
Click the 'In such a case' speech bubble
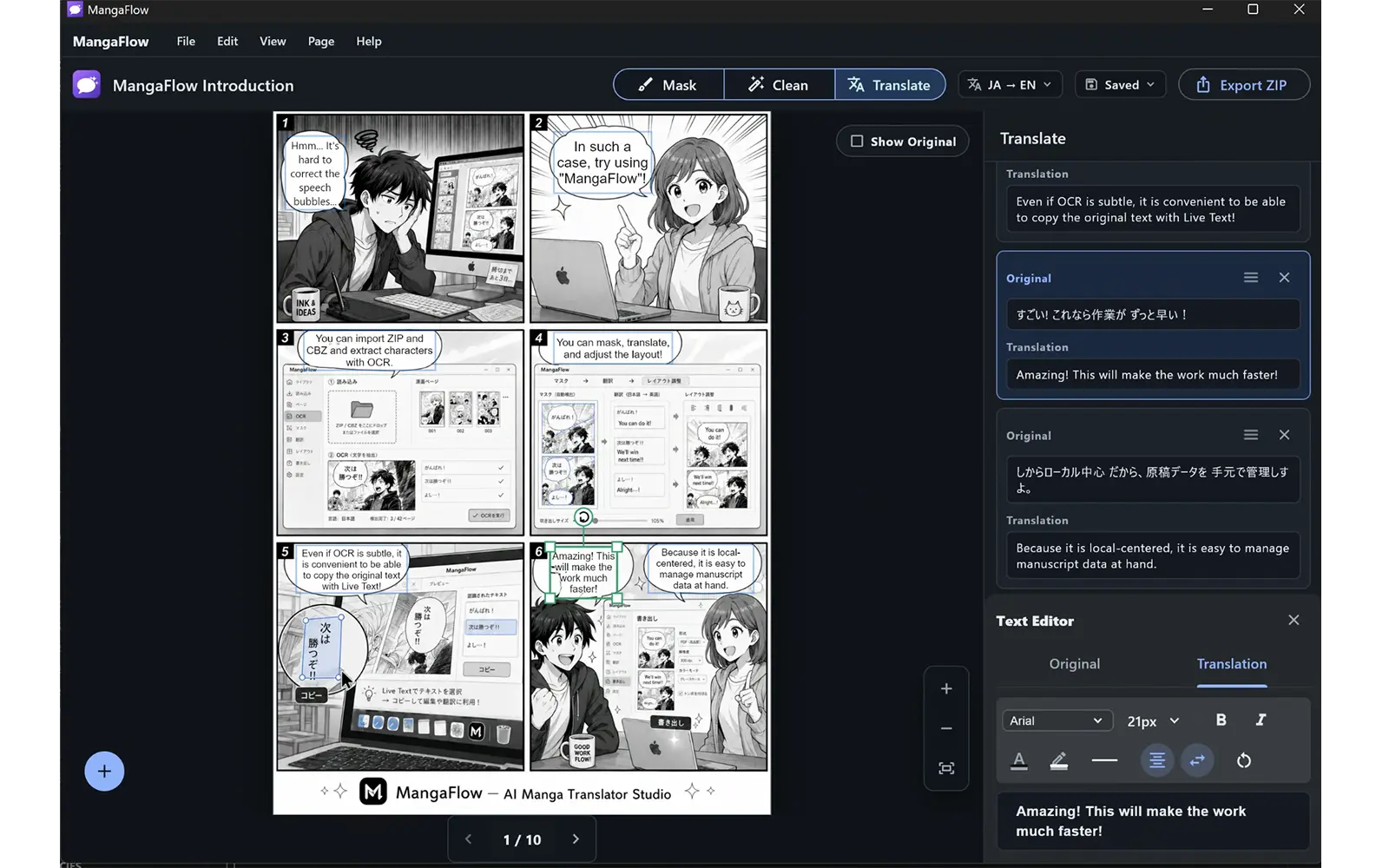(602, 163)
